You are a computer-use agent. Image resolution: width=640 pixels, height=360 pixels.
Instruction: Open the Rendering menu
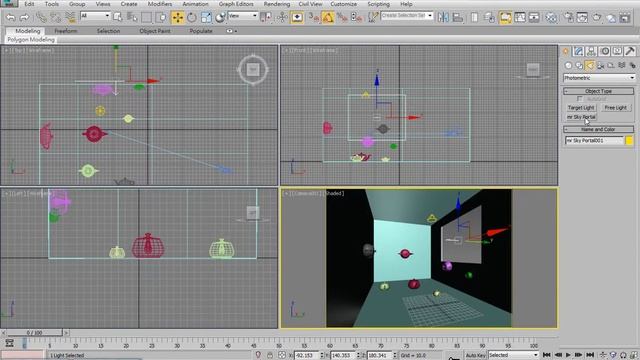tap(277, 4)
